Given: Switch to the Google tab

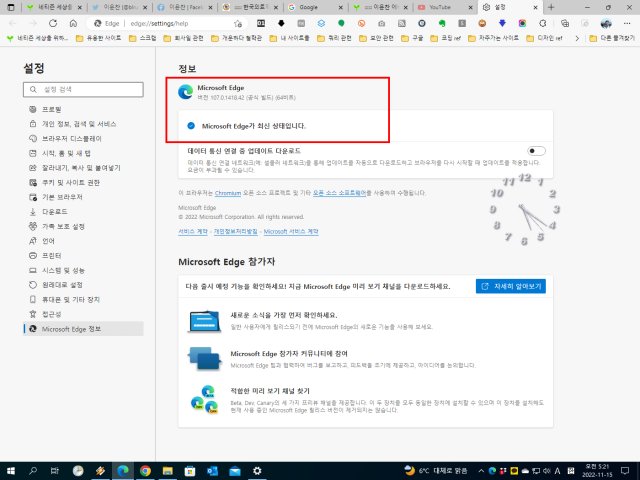Looking at the screenshot, I should [x=314, y=7].
